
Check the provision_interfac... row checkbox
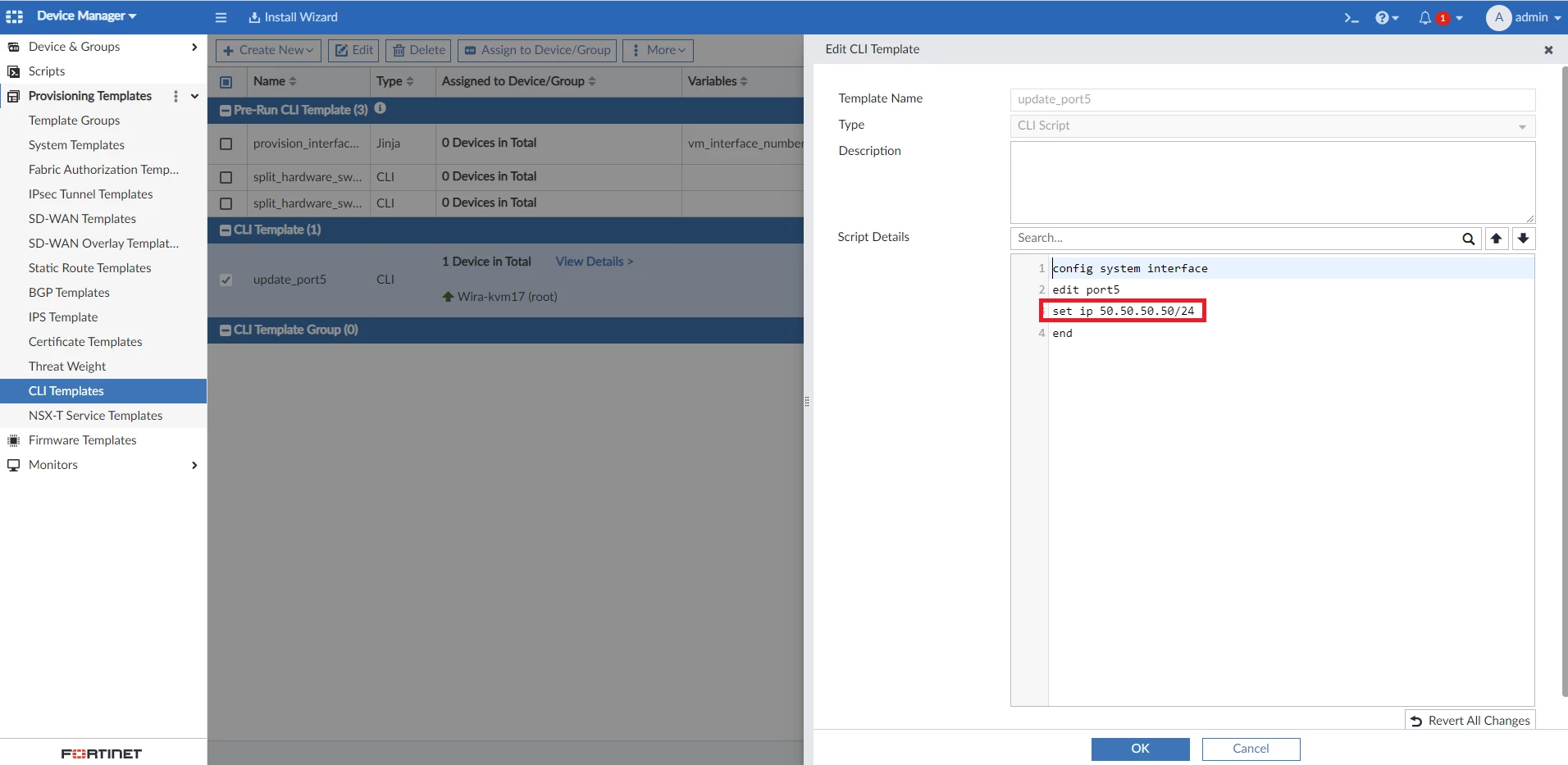coord(226,143)
